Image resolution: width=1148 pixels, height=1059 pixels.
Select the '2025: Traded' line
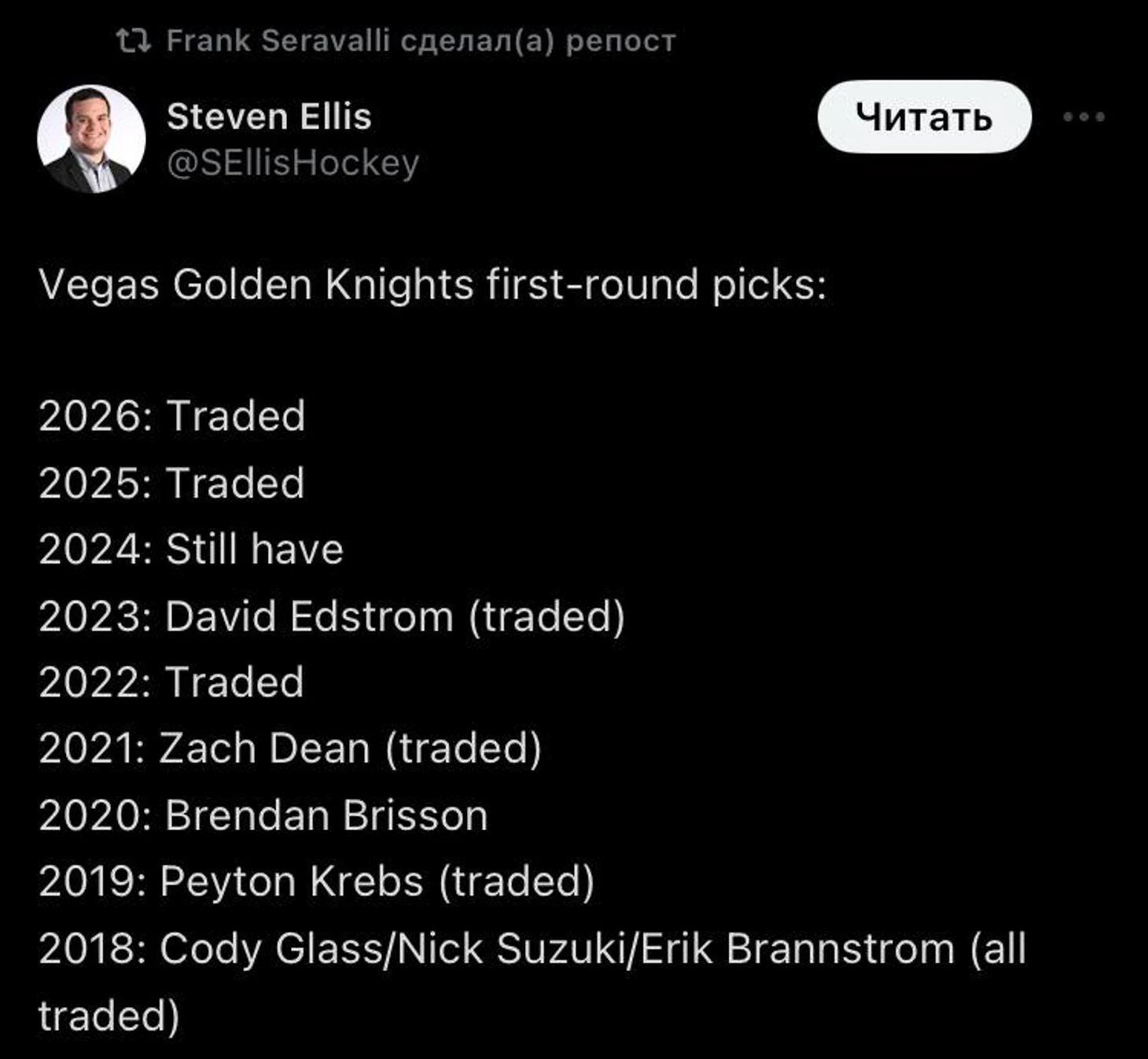tap(171, 482)
